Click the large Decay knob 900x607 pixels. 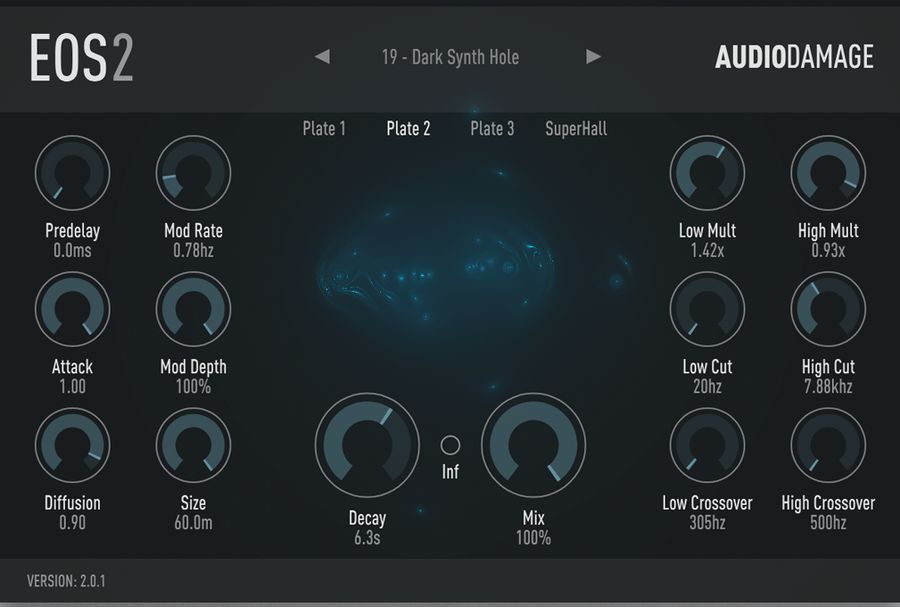click(x=367, y=446)
